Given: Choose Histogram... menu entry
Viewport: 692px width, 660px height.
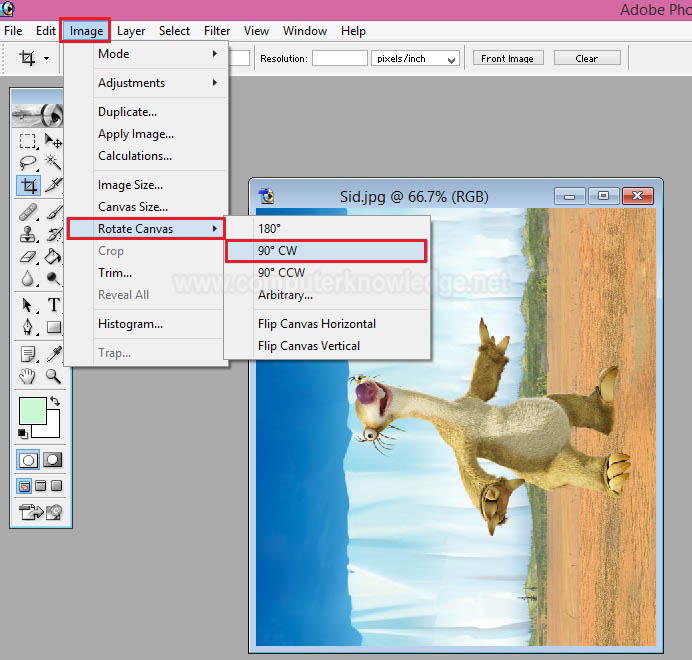Looking at the screenshot, I should pyautogui.click(x=147, y=324).
